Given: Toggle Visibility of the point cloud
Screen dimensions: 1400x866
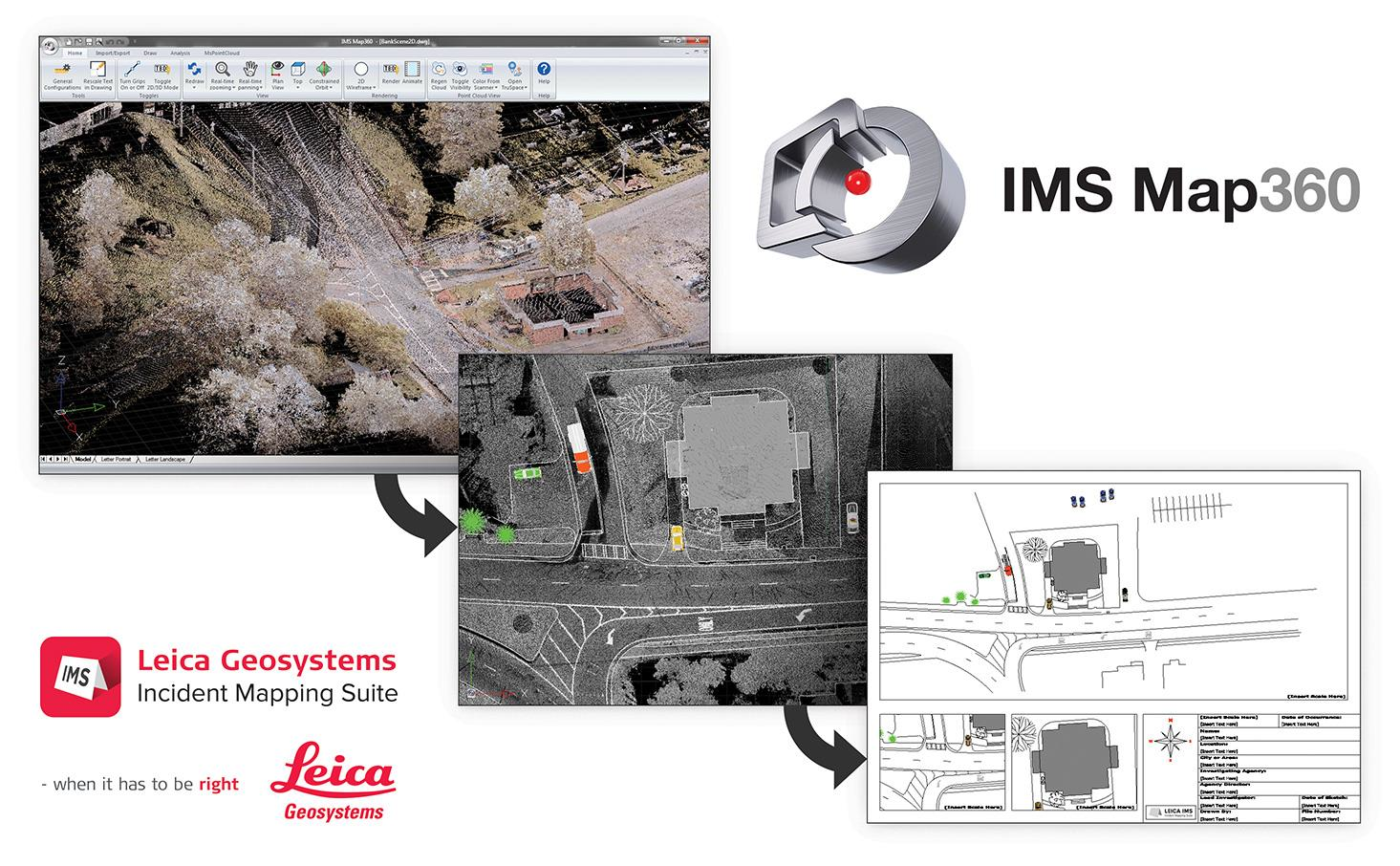Looking at the screenshot, I should coord(461,69).
